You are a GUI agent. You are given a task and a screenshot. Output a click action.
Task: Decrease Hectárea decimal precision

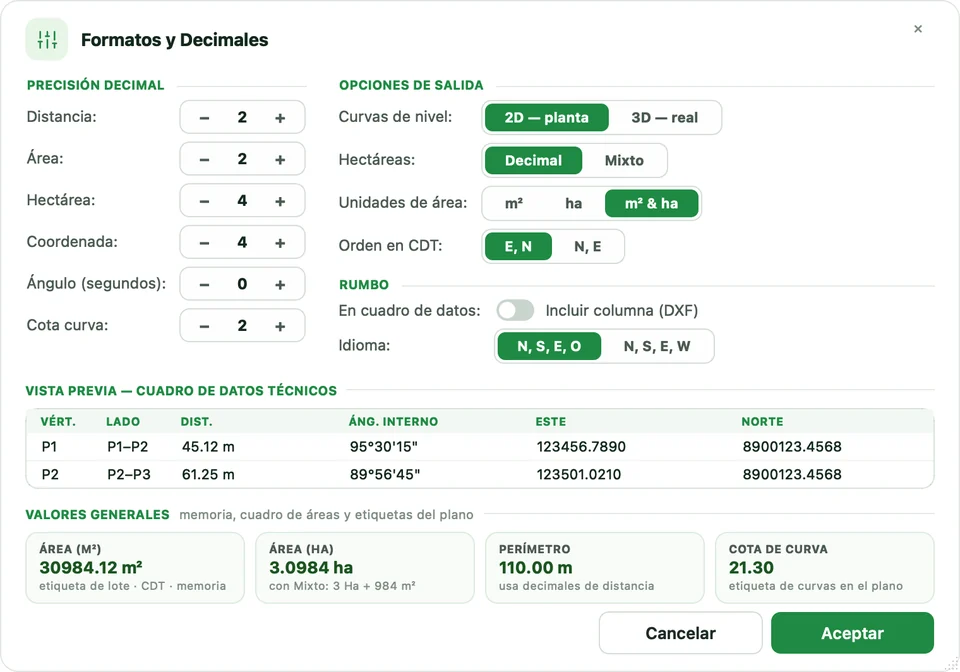(x=204, y=201)
